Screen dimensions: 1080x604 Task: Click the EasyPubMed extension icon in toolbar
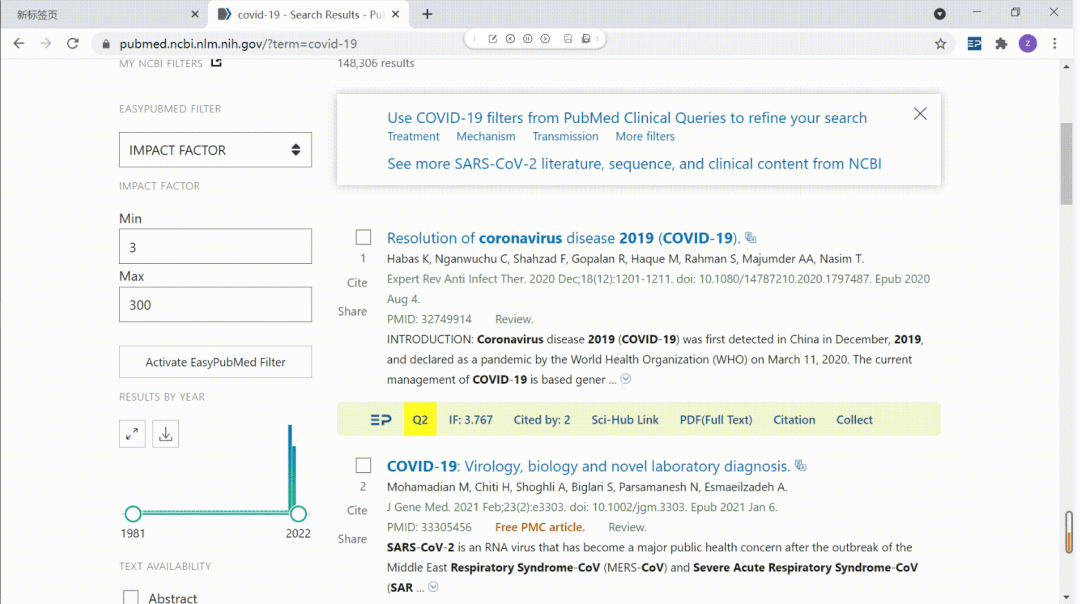tap(974, 44)
